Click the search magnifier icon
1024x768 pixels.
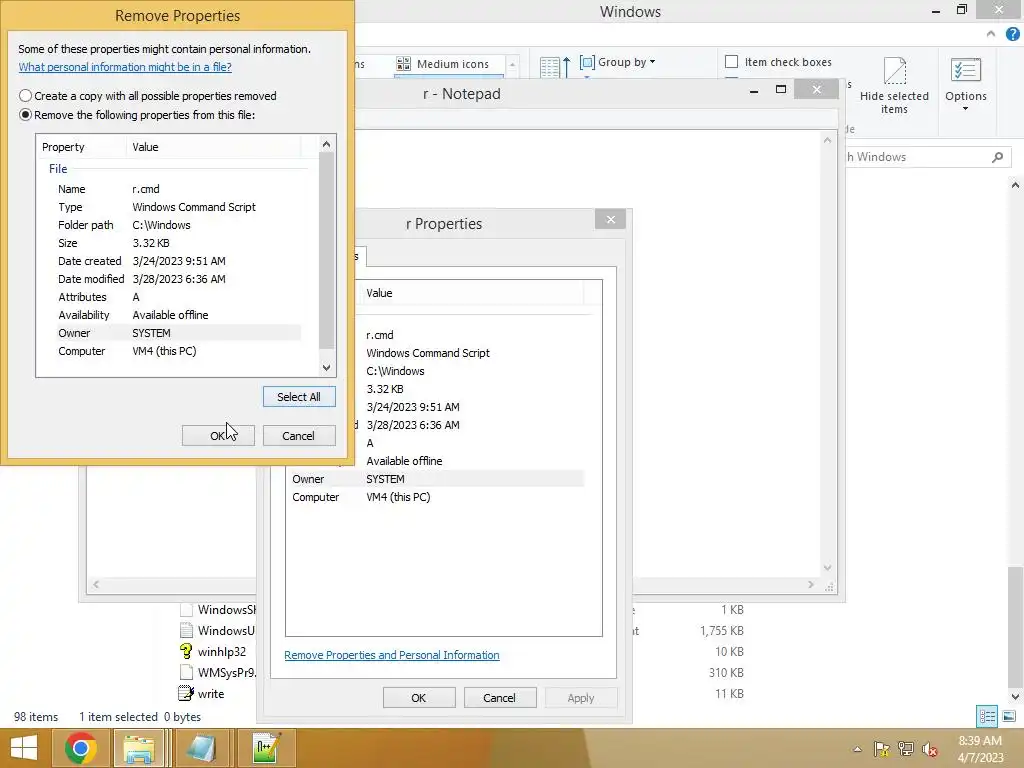[x=997, y=157]
